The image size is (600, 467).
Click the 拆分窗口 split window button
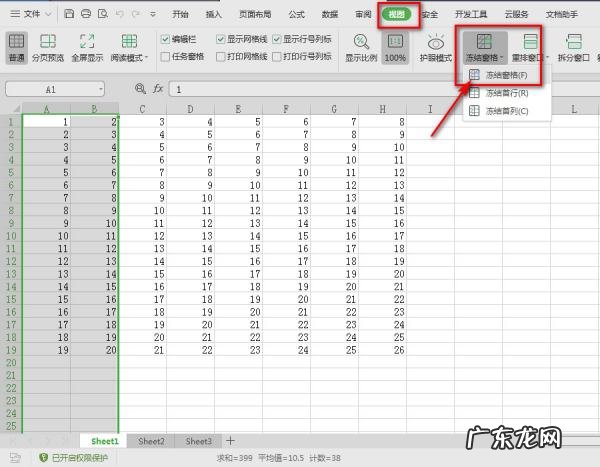click(573, 48)
